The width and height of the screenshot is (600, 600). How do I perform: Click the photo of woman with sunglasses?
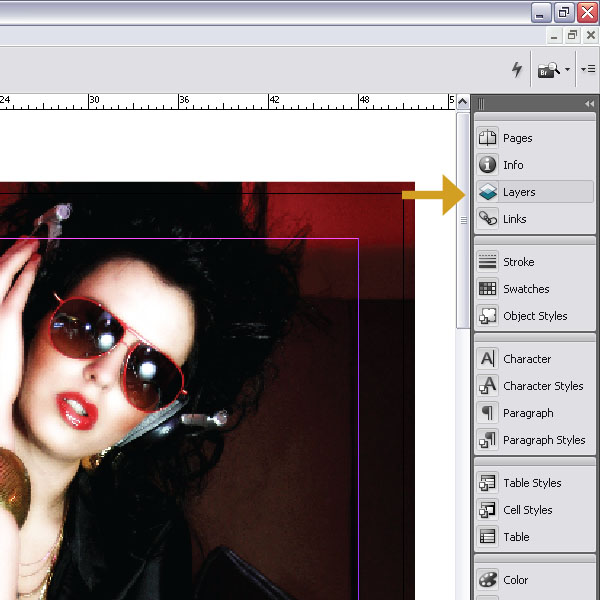pos(207,391)
